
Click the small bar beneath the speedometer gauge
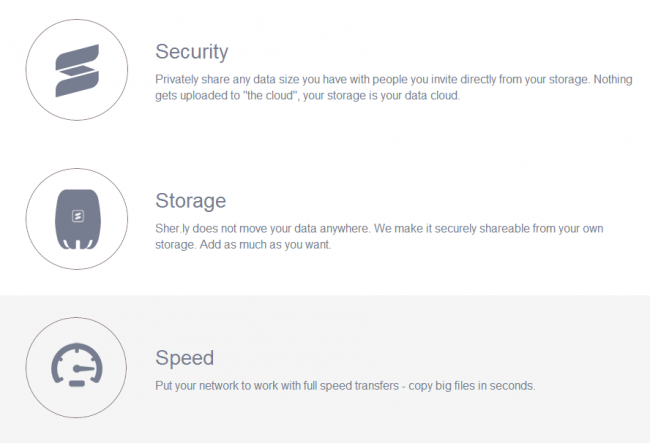pyautogui.click(x=77, y=384)
